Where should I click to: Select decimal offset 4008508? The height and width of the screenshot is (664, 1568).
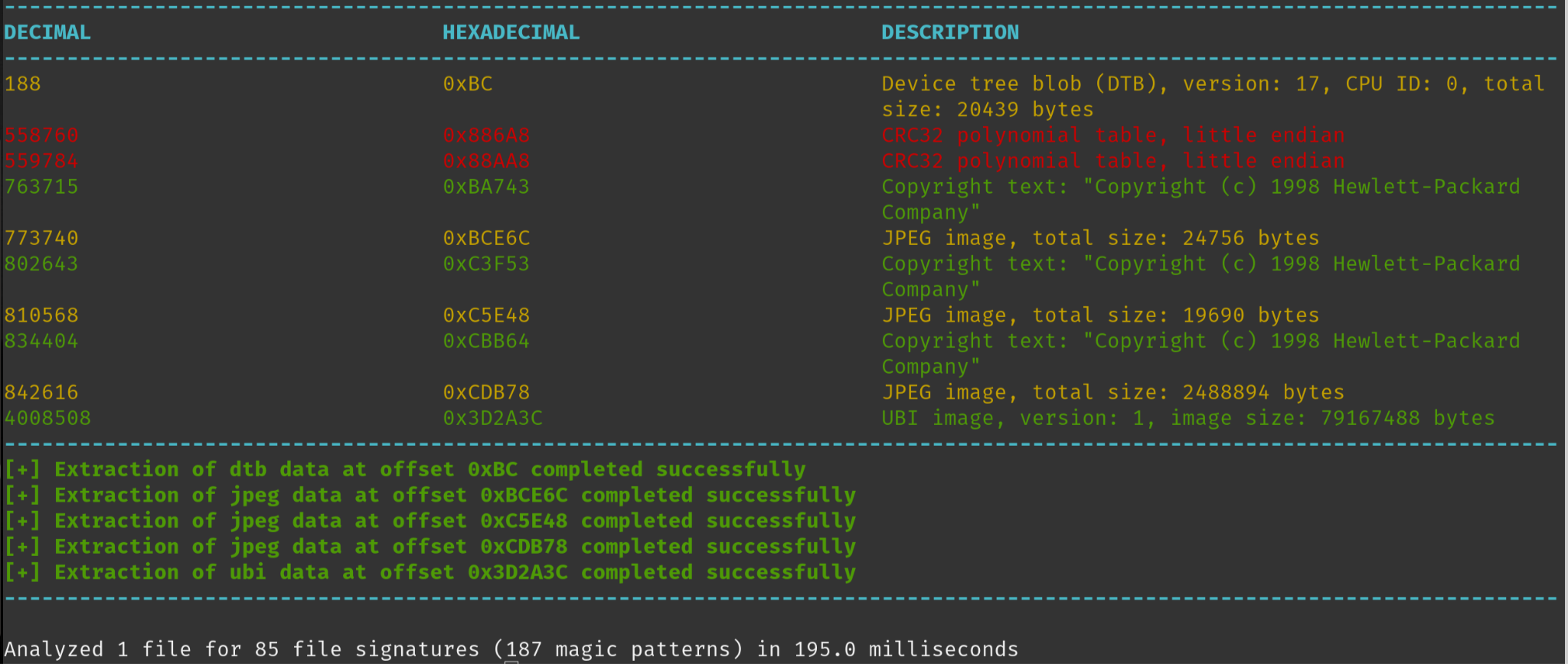47,418
